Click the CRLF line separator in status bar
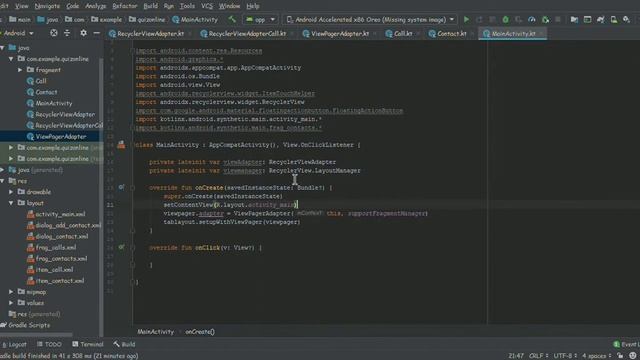The width and height of the screenshot is (640, 360). click(539, 356)
